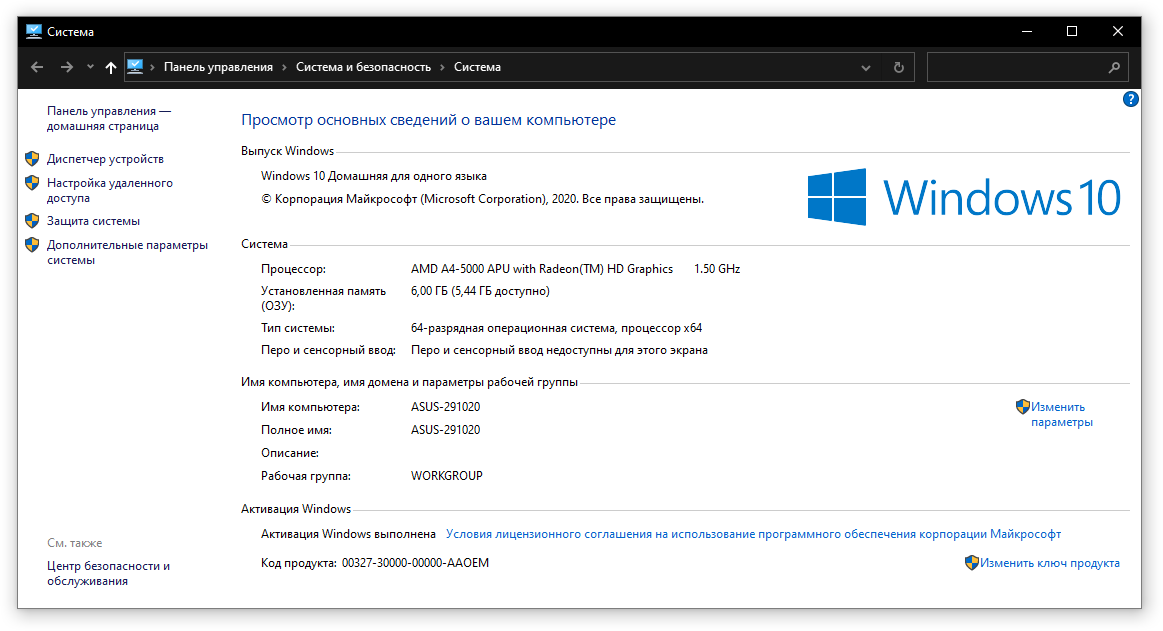Click the Система window title icon

coord(33,31)
